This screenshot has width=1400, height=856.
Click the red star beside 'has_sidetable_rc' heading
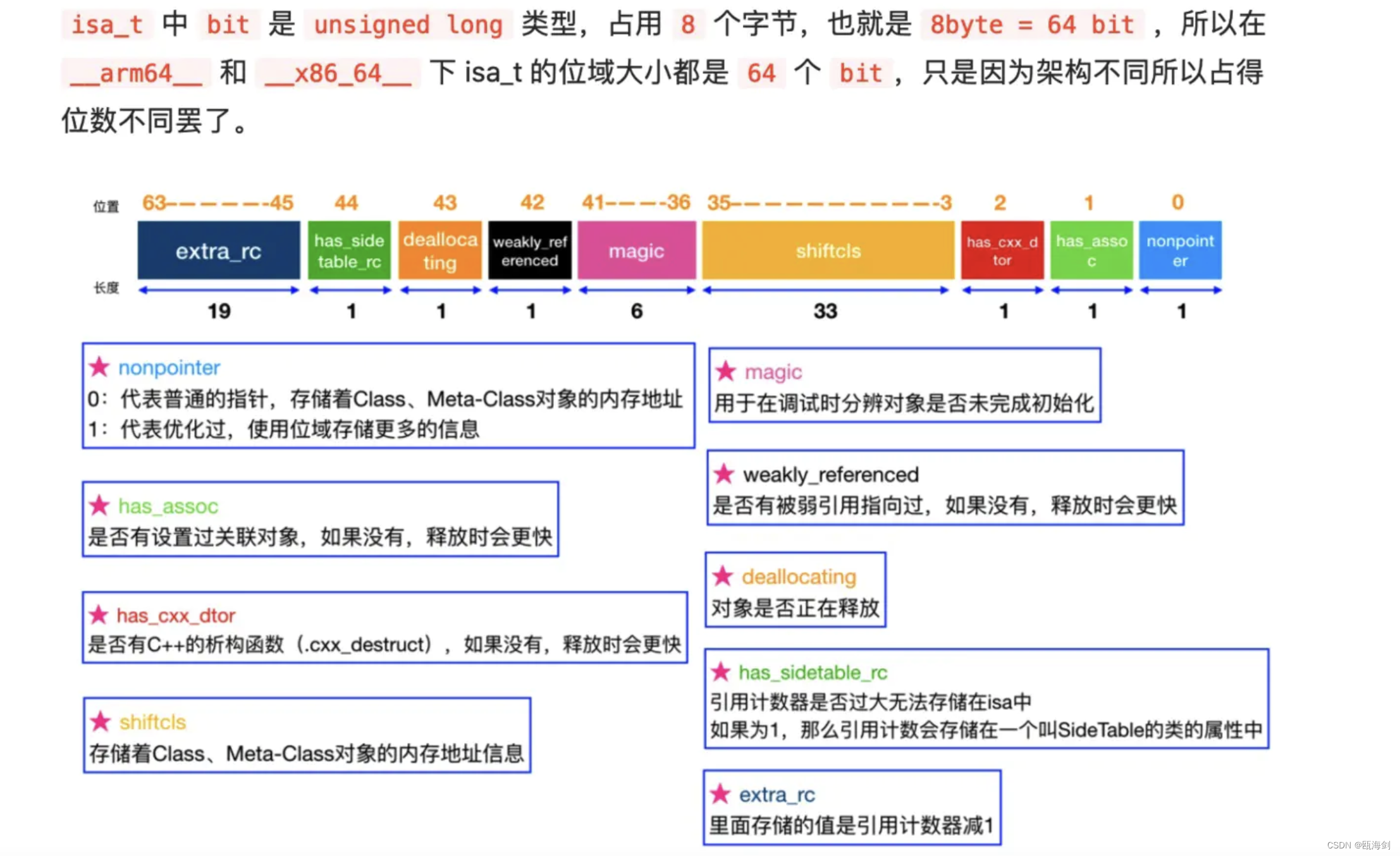coord(721,671)
